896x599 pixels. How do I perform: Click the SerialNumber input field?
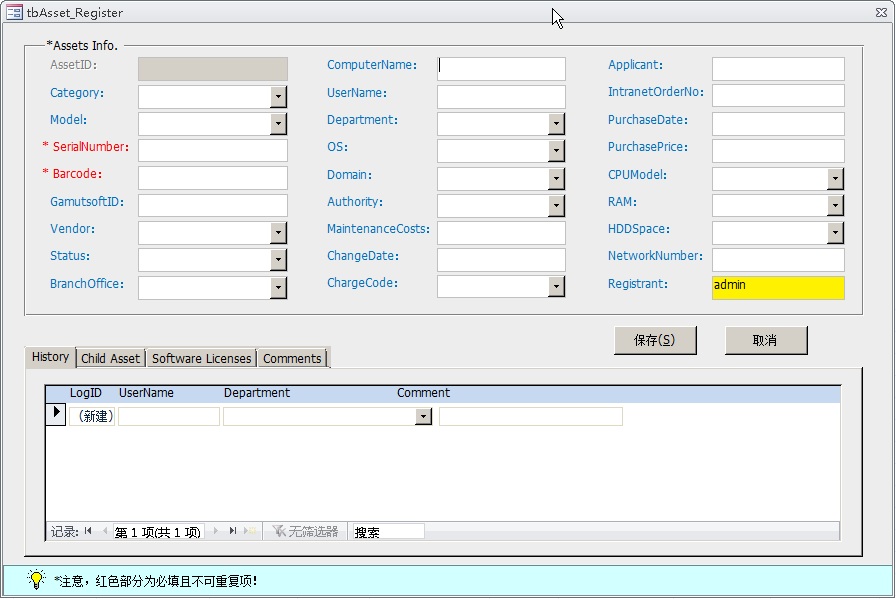pyautogui.click(x=212, y=151)
